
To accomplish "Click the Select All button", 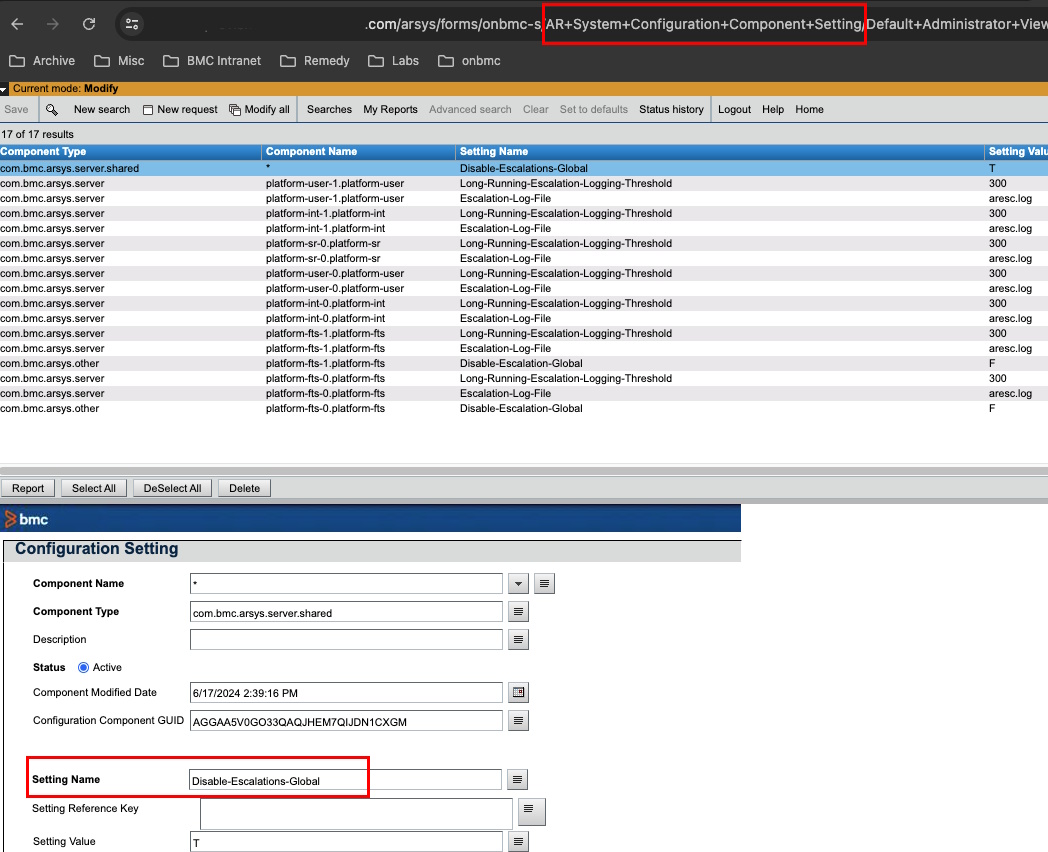I will (x=94, y=488).
